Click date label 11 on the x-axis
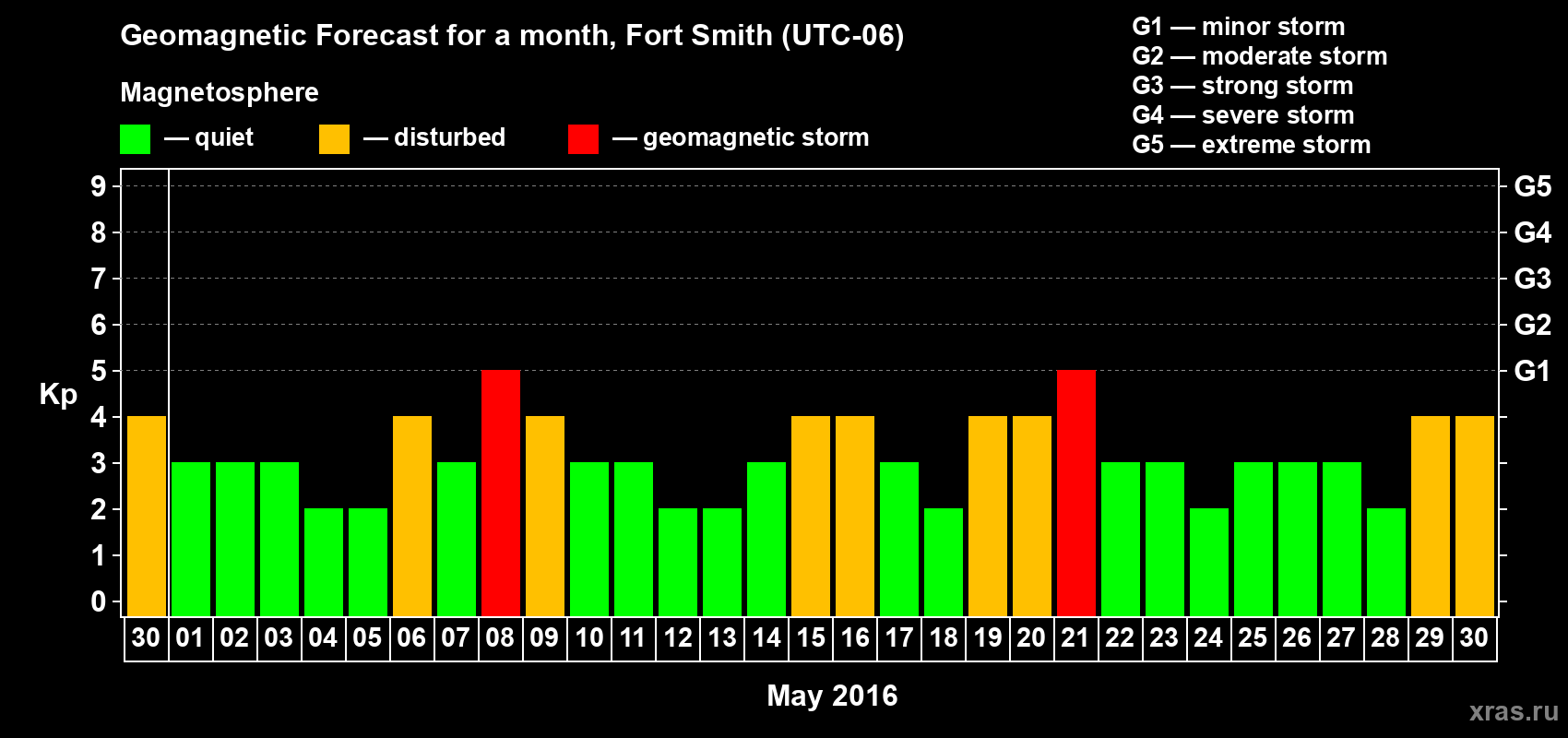 click(633, 638)
